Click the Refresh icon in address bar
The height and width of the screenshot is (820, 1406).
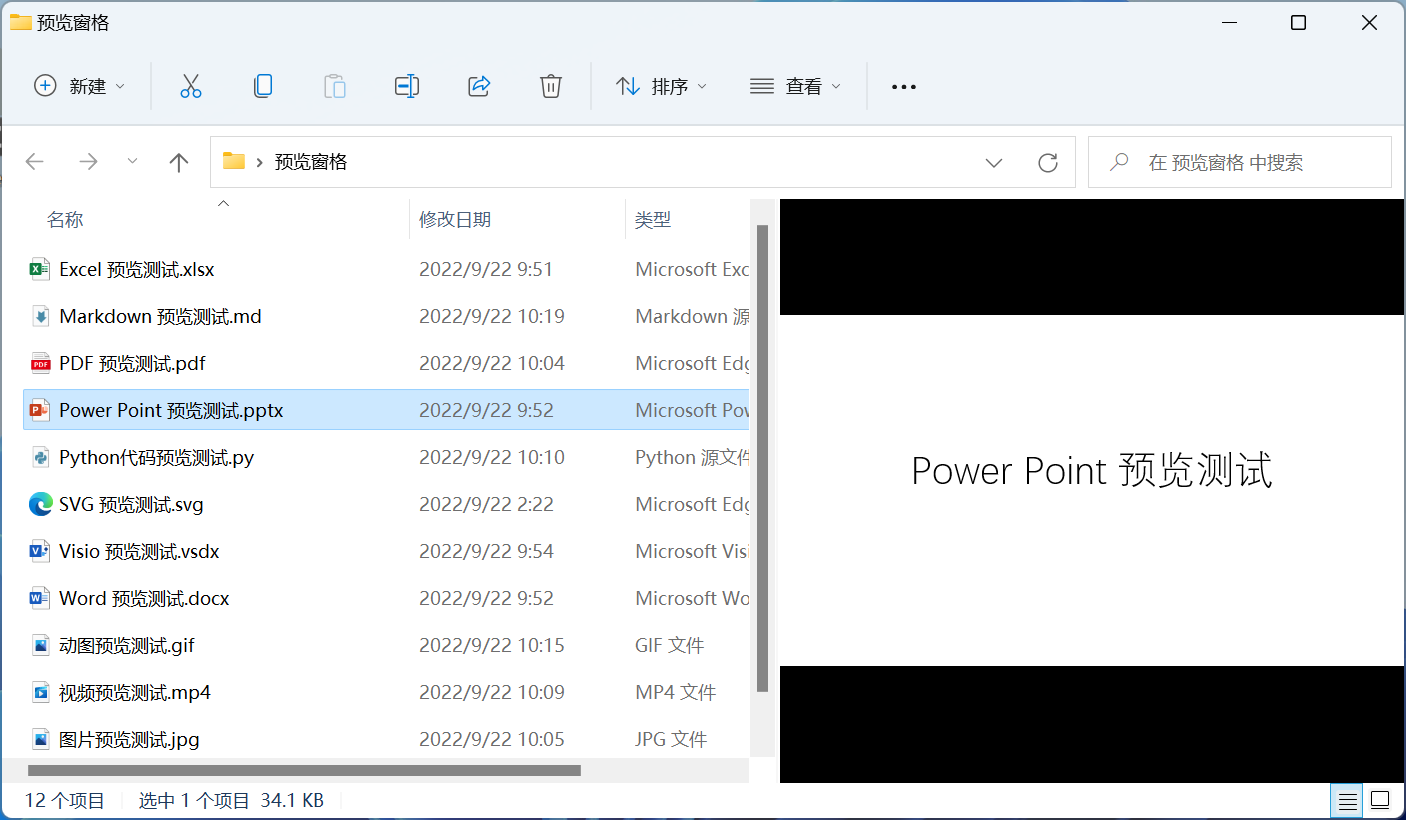pos(1048,162)
